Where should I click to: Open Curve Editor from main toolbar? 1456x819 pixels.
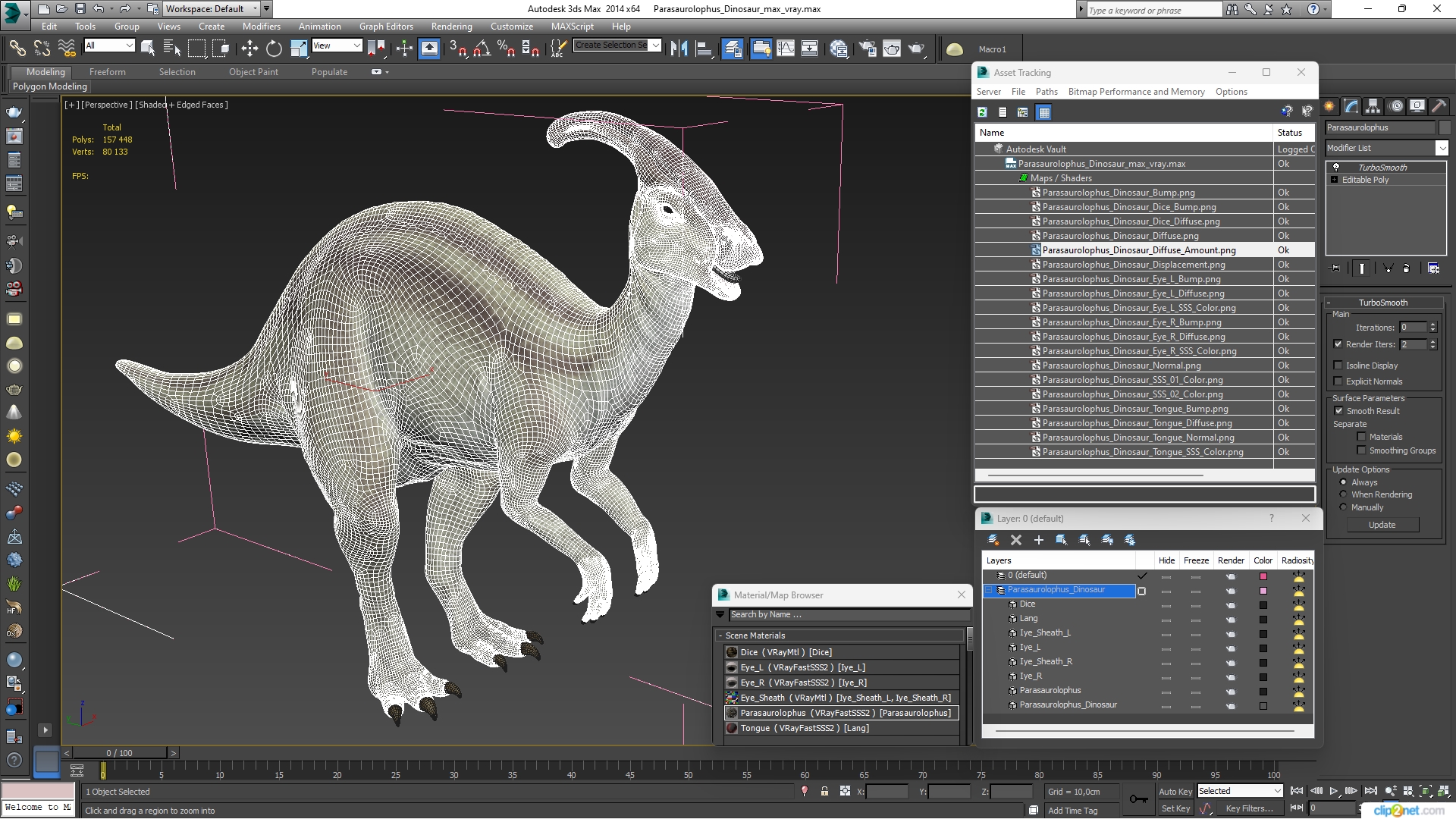coord(786,49)
